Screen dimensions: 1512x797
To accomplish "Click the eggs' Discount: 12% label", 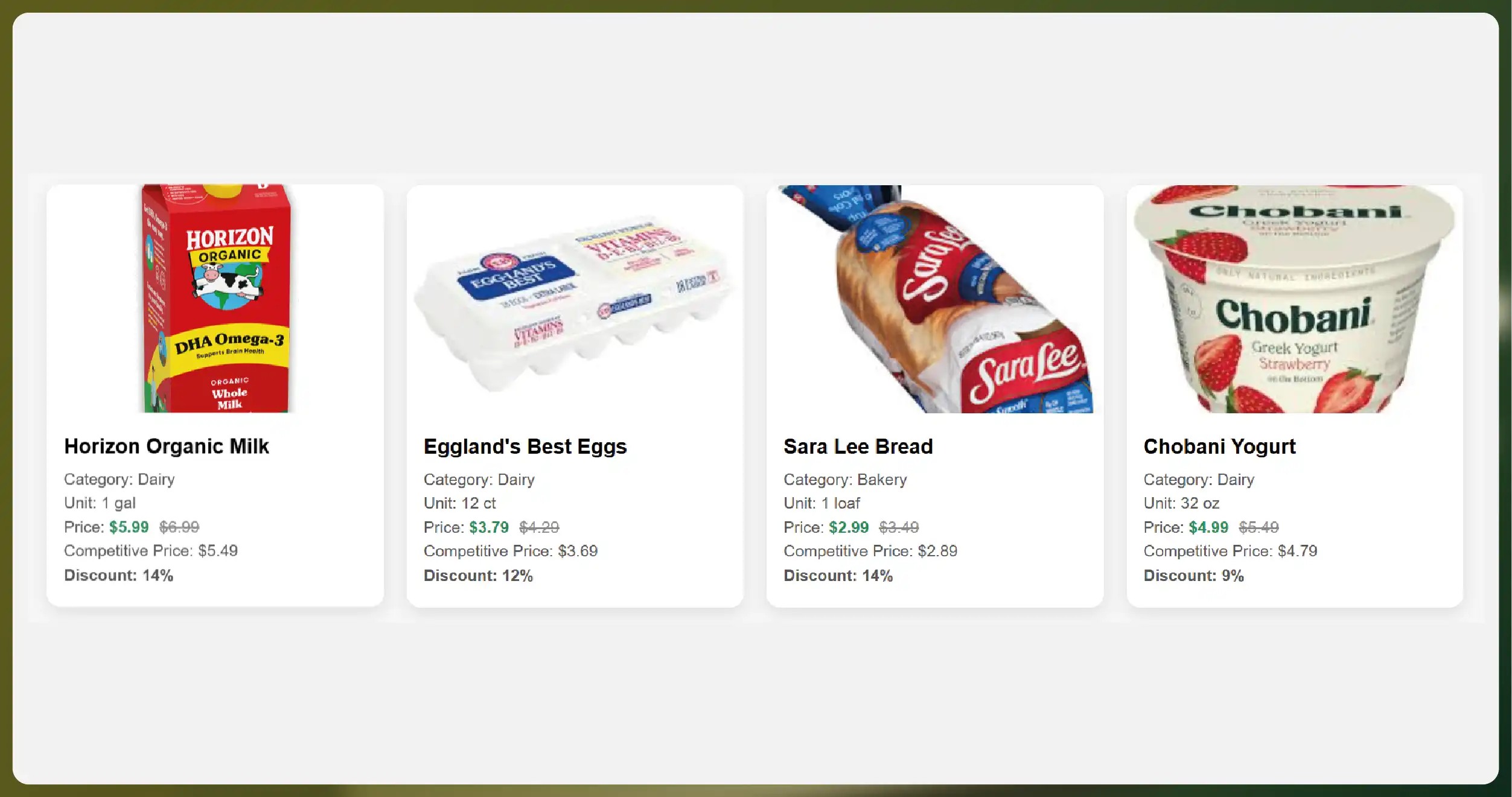I will [478, 576].
